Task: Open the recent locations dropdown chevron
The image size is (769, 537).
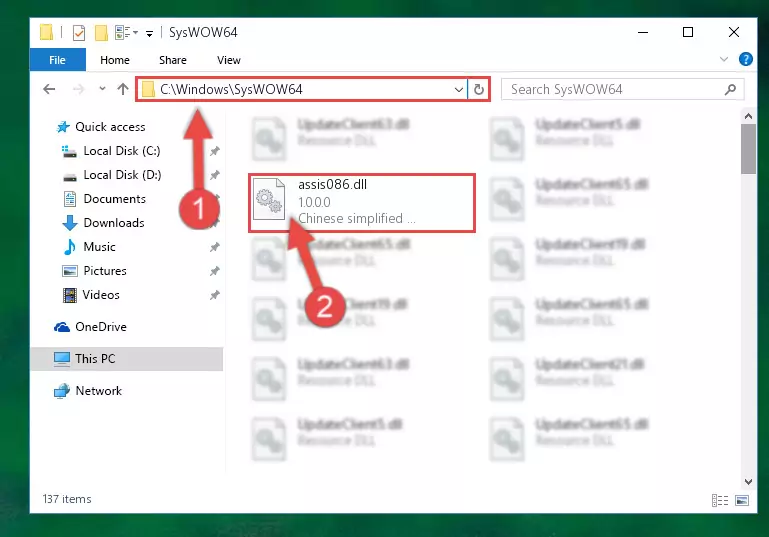Action: 102,89
